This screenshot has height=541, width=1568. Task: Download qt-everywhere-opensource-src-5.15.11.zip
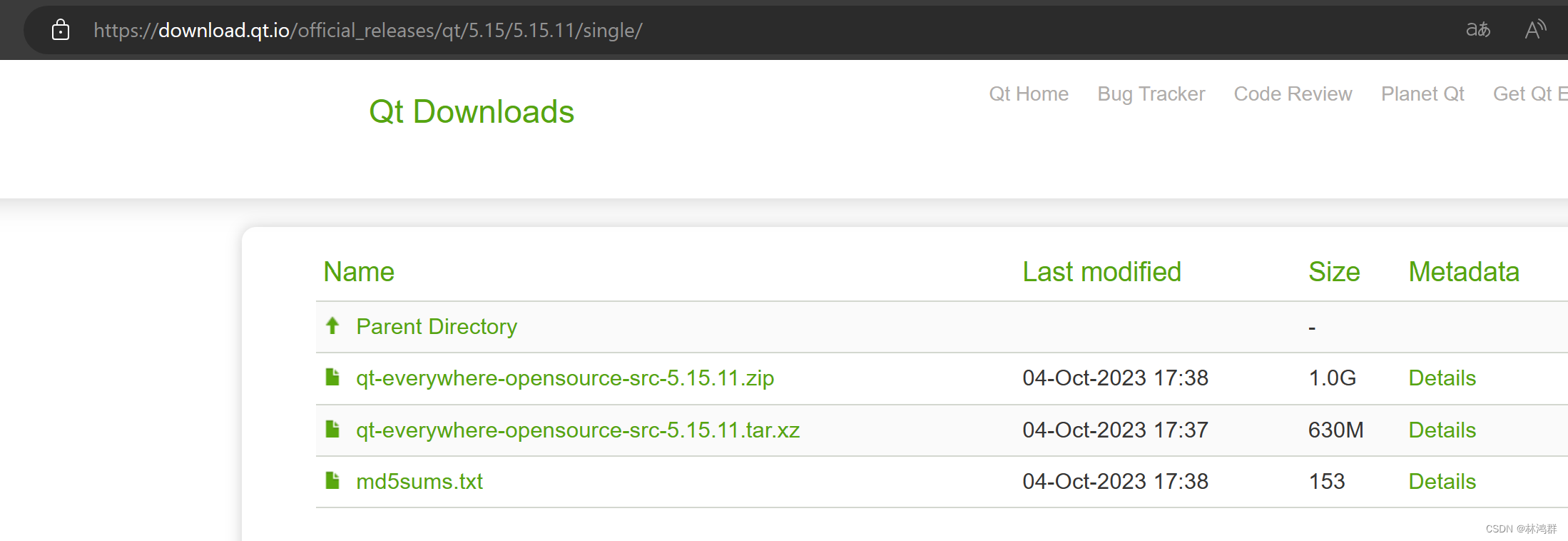click(x=565, y=378)
